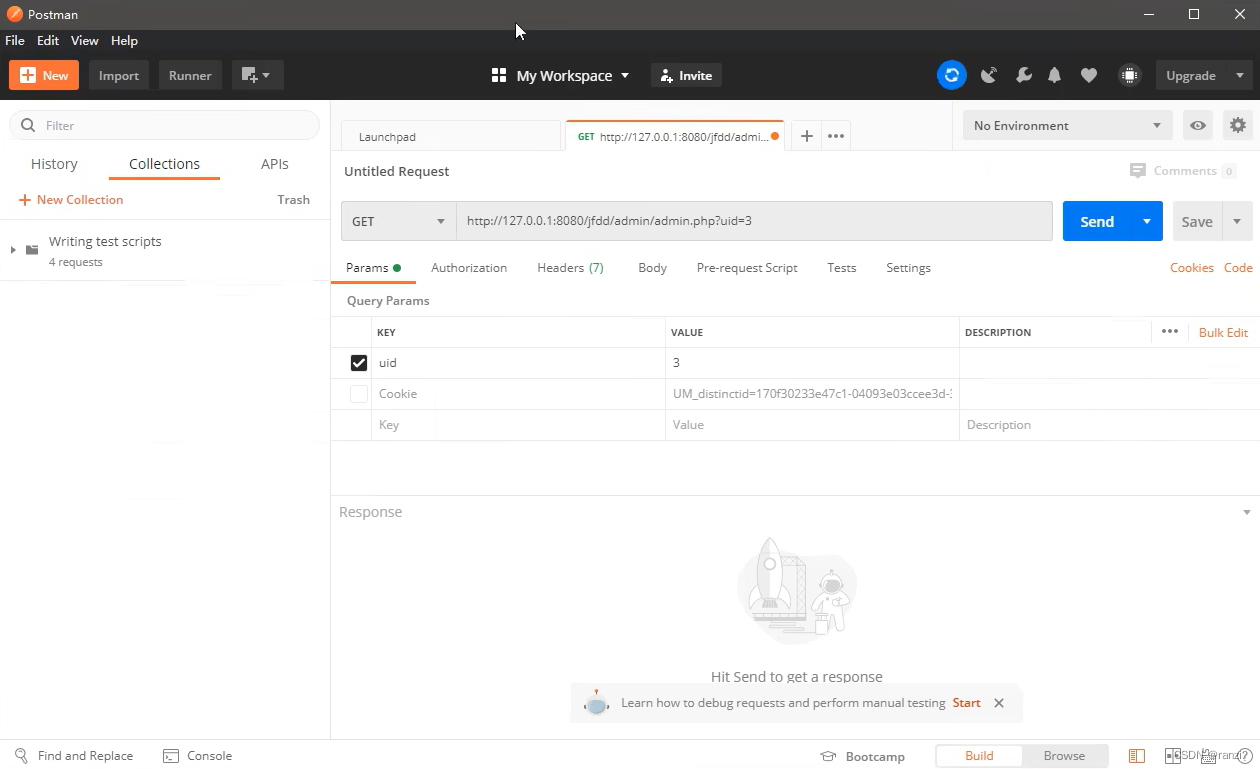Click the Import button
Viewport: 1260px width, 769px height.
pyautogui.click(x=119, y=75)
